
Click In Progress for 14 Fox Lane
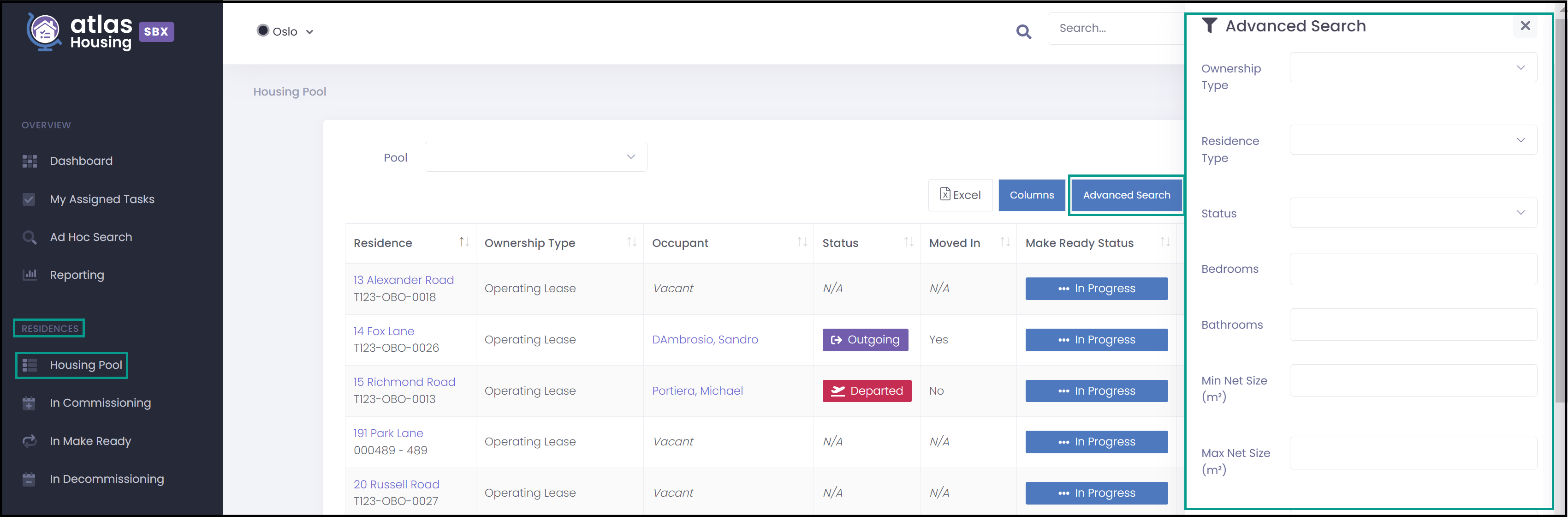1096,340
